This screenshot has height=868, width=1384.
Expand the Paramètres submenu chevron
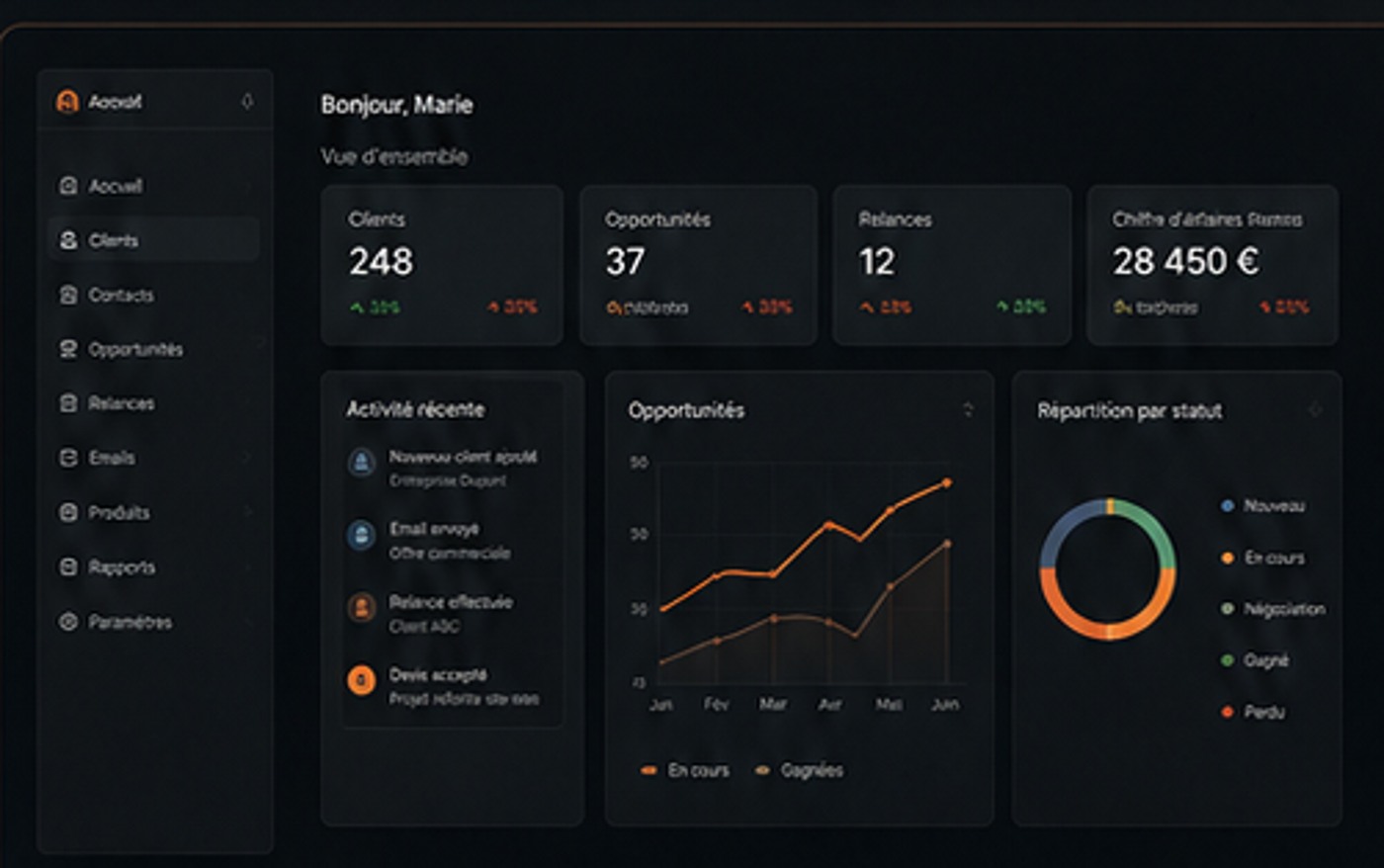pos(247,622)
